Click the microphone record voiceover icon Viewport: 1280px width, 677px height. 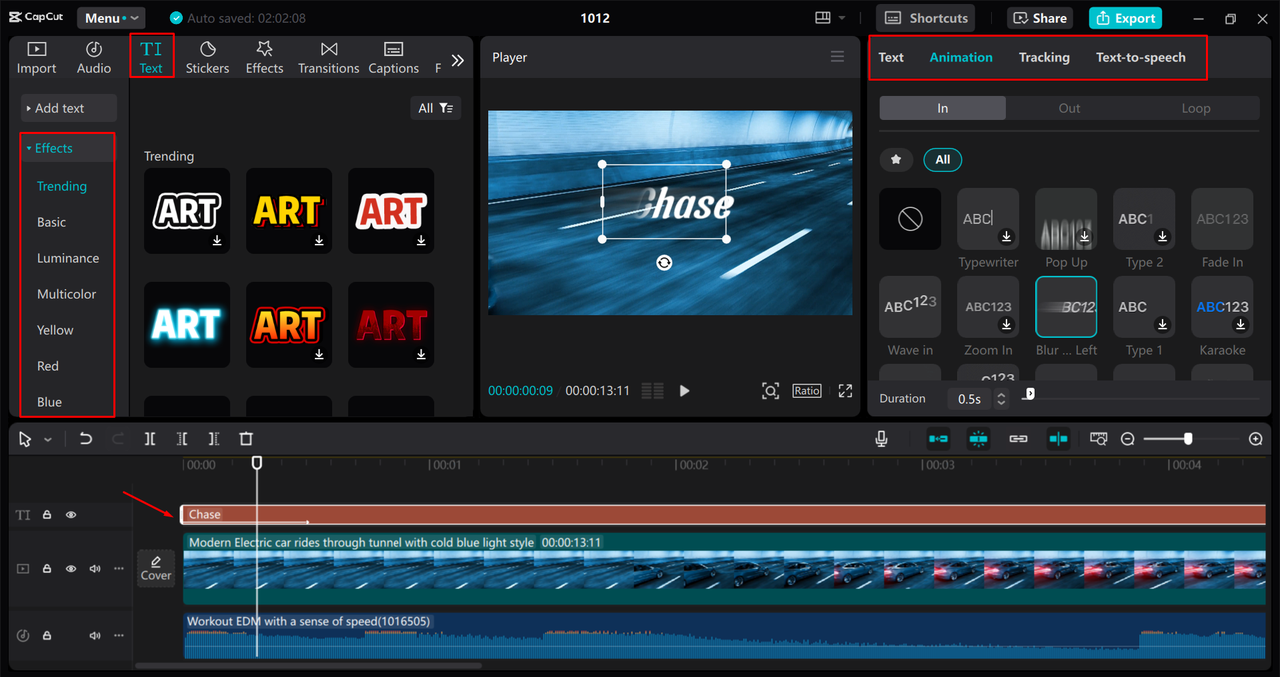coord(881,439)
